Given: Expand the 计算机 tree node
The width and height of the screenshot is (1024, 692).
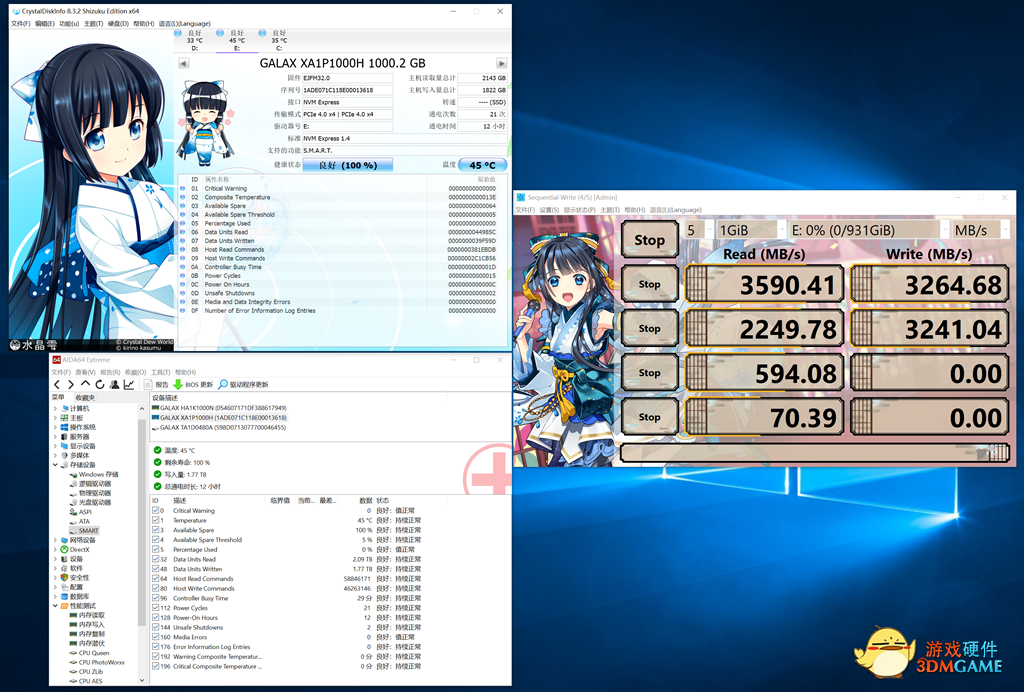Looking at the screenshot, I should (x=56, y=408).
